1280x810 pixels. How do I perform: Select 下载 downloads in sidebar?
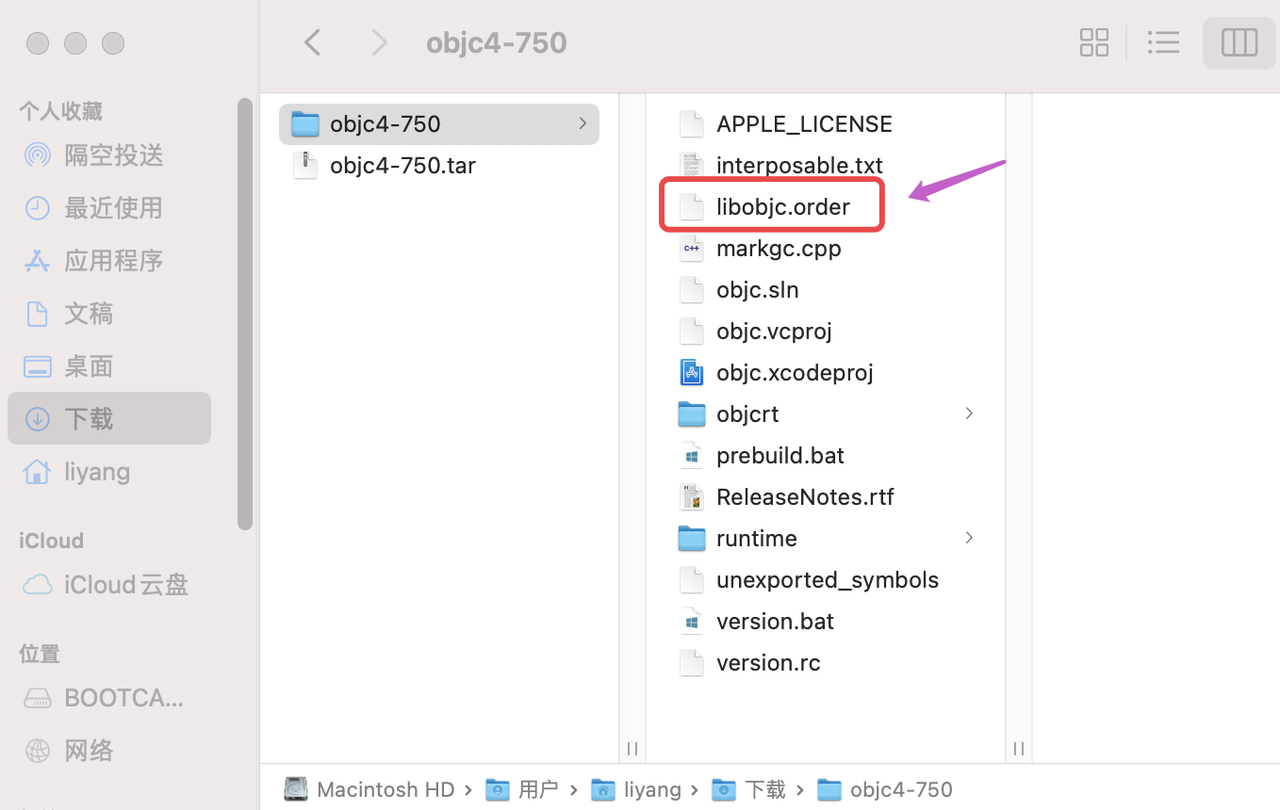click(x=109, y=418)
